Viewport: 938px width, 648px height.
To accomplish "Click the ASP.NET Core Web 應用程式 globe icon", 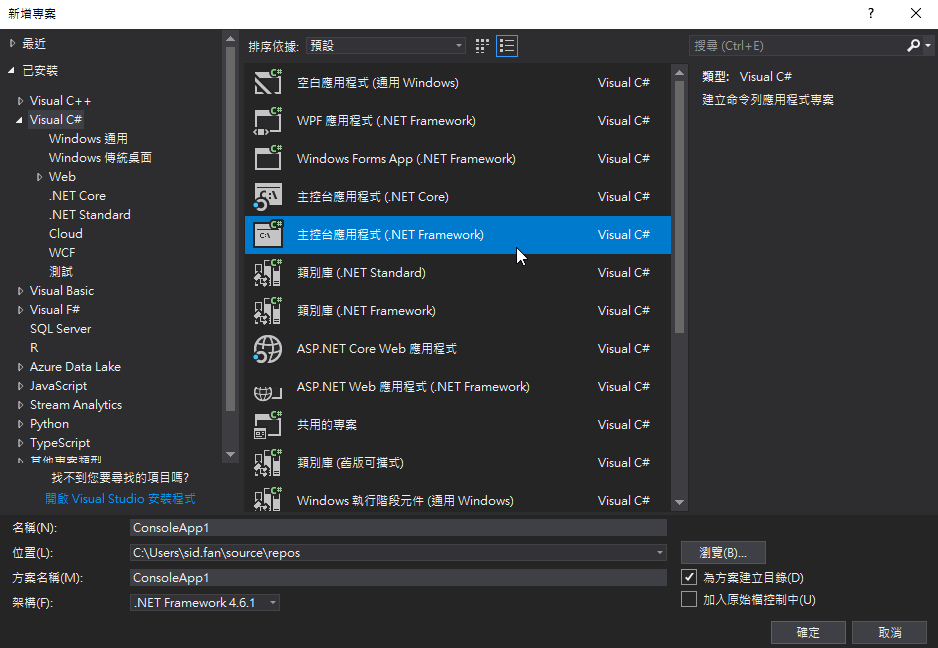I will click(x=268, y=348).
